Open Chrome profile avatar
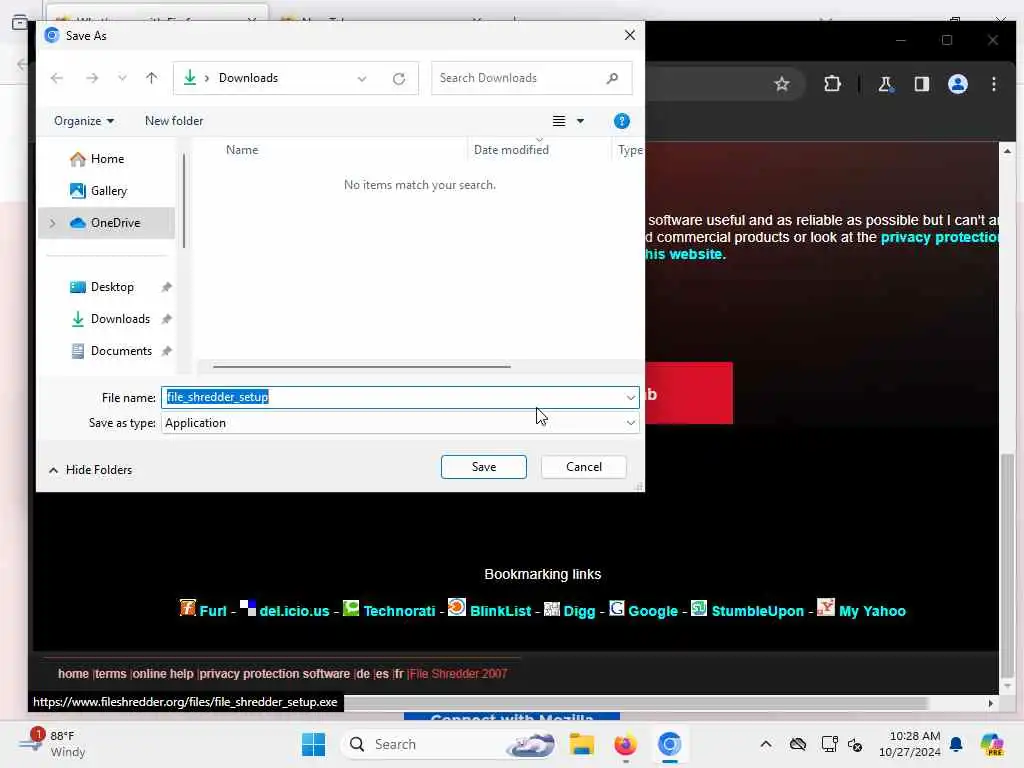 (x=957, y=84)
